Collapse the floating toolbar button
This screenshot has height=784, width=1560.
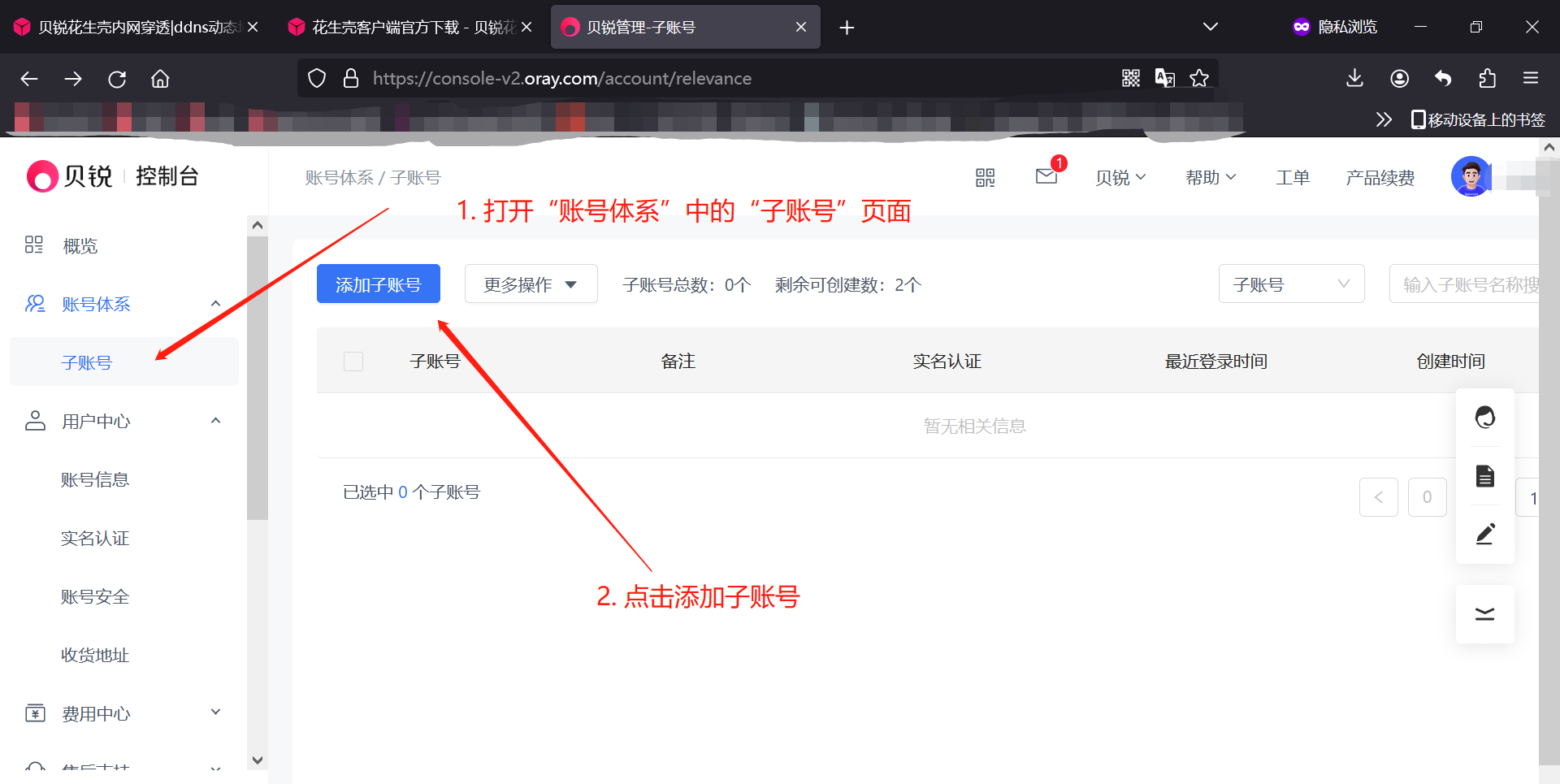(1484, 614)
